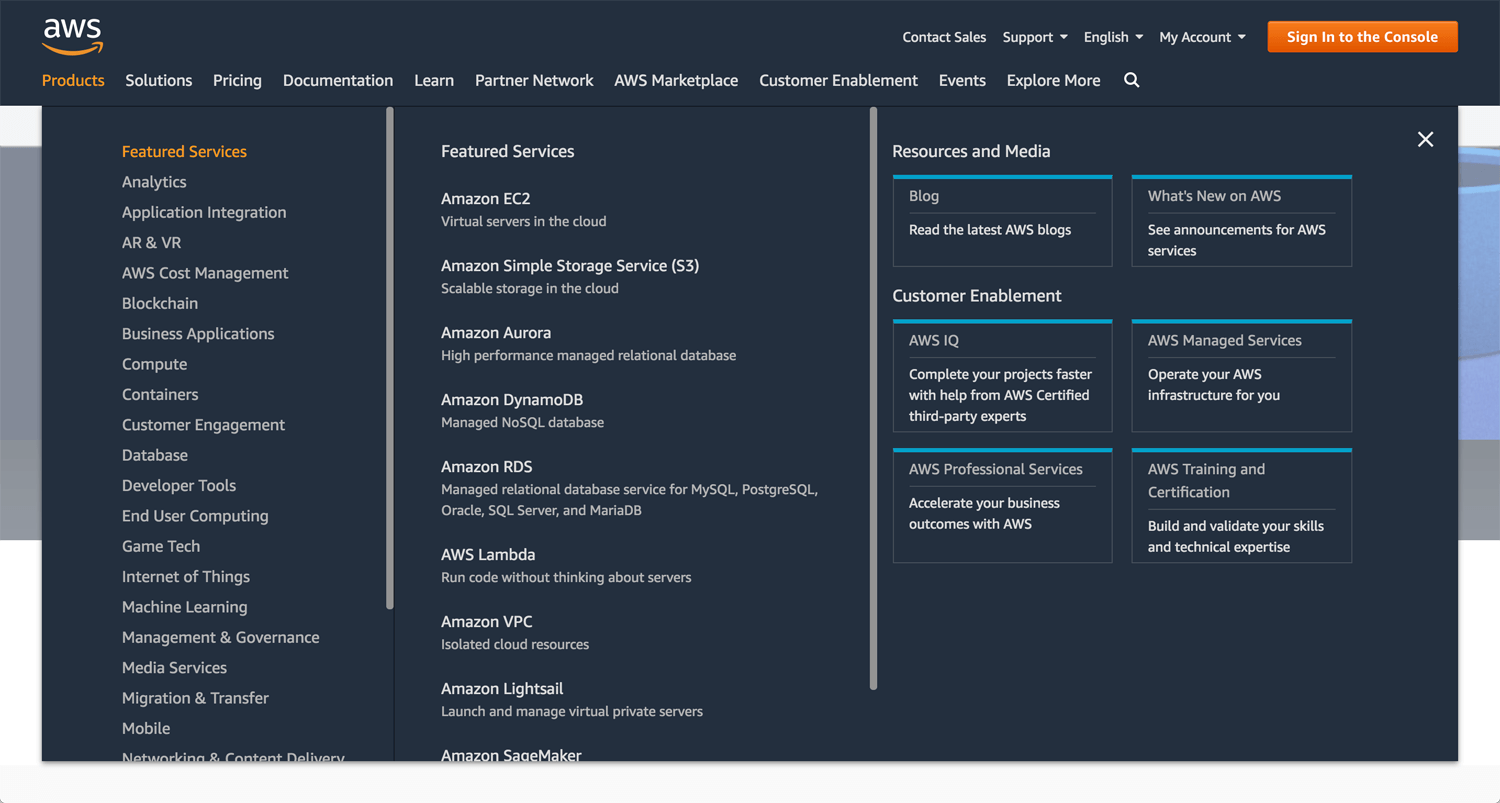Click Sign In to the Console
Screen dimensions: 1500x803
click(x=1362, y=37)
